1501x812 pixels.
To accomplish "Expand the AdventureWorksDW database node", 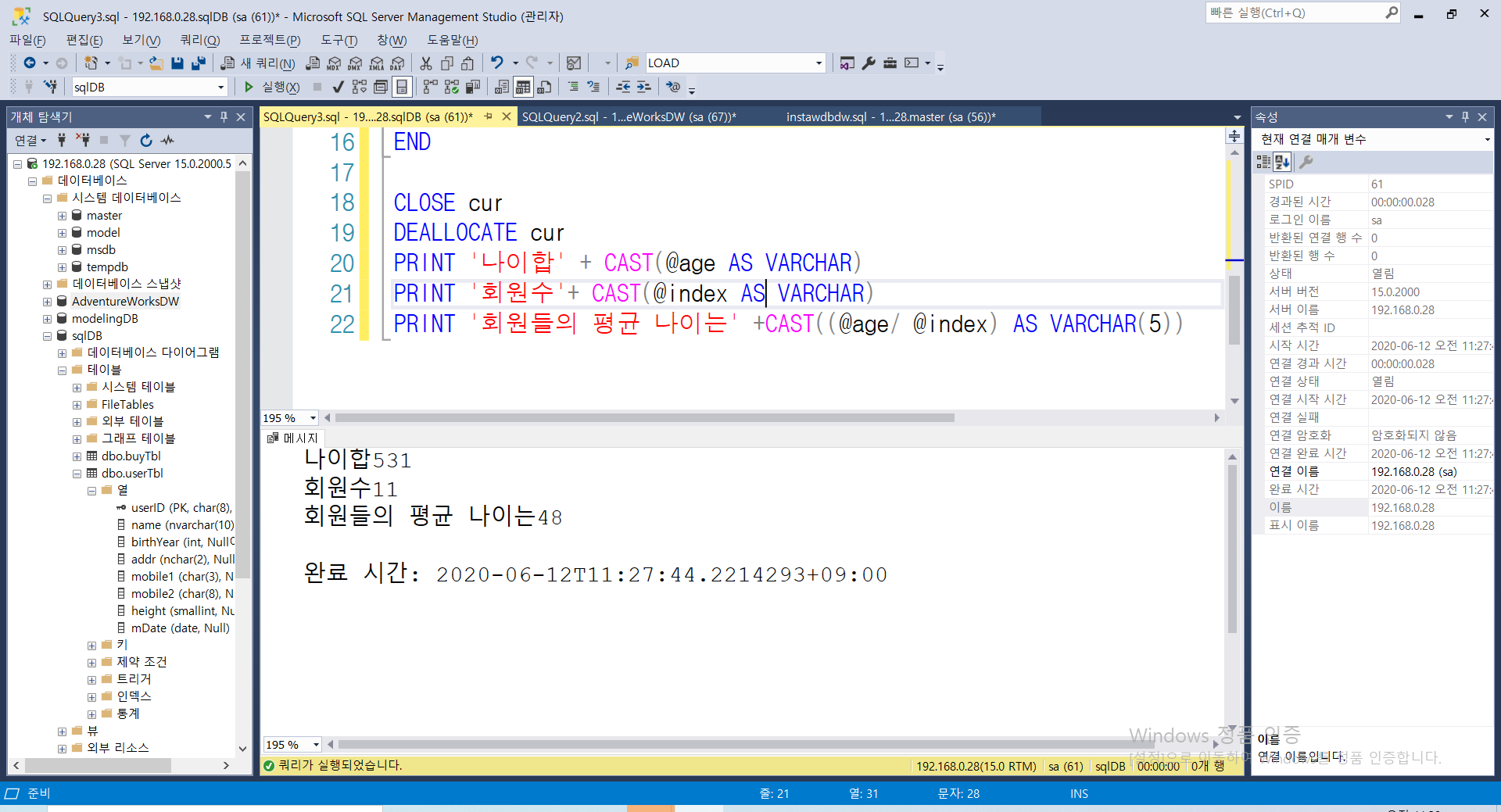I will tap(48, 302).
